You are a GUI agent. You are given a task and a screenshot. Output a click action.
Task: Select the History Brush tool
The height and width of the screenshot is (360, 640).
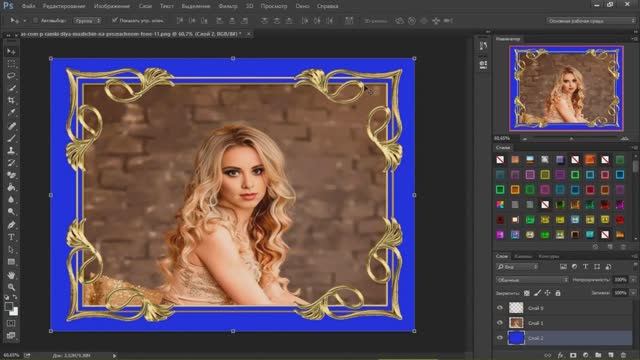11,162
